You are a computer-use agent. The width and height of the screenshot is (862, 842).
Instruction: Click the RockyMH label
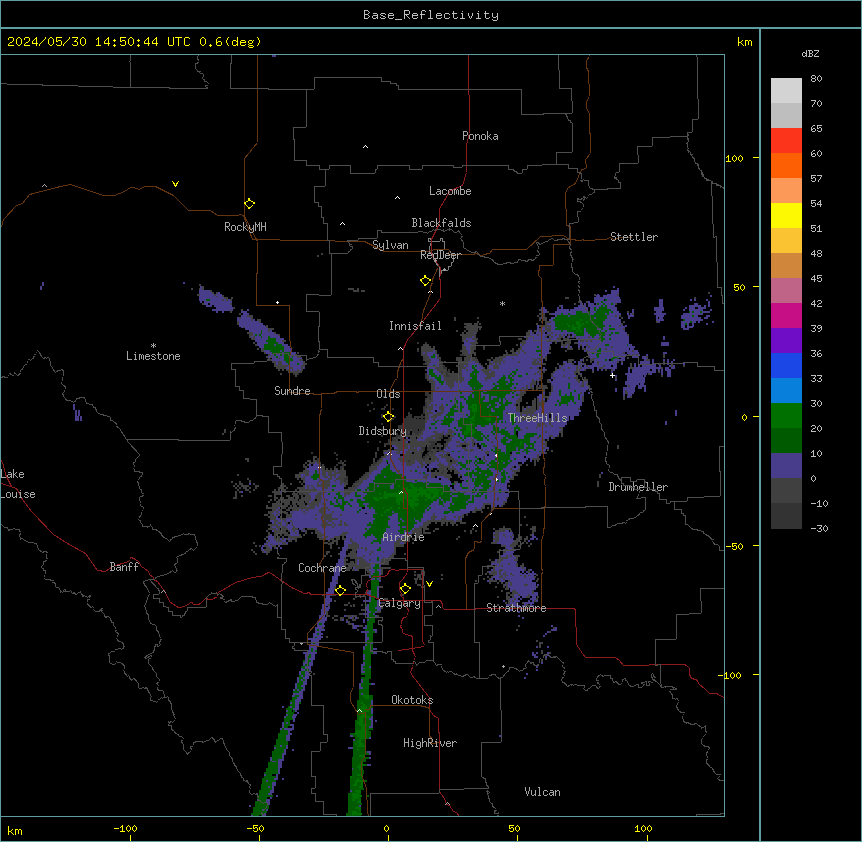pos(245,227)
